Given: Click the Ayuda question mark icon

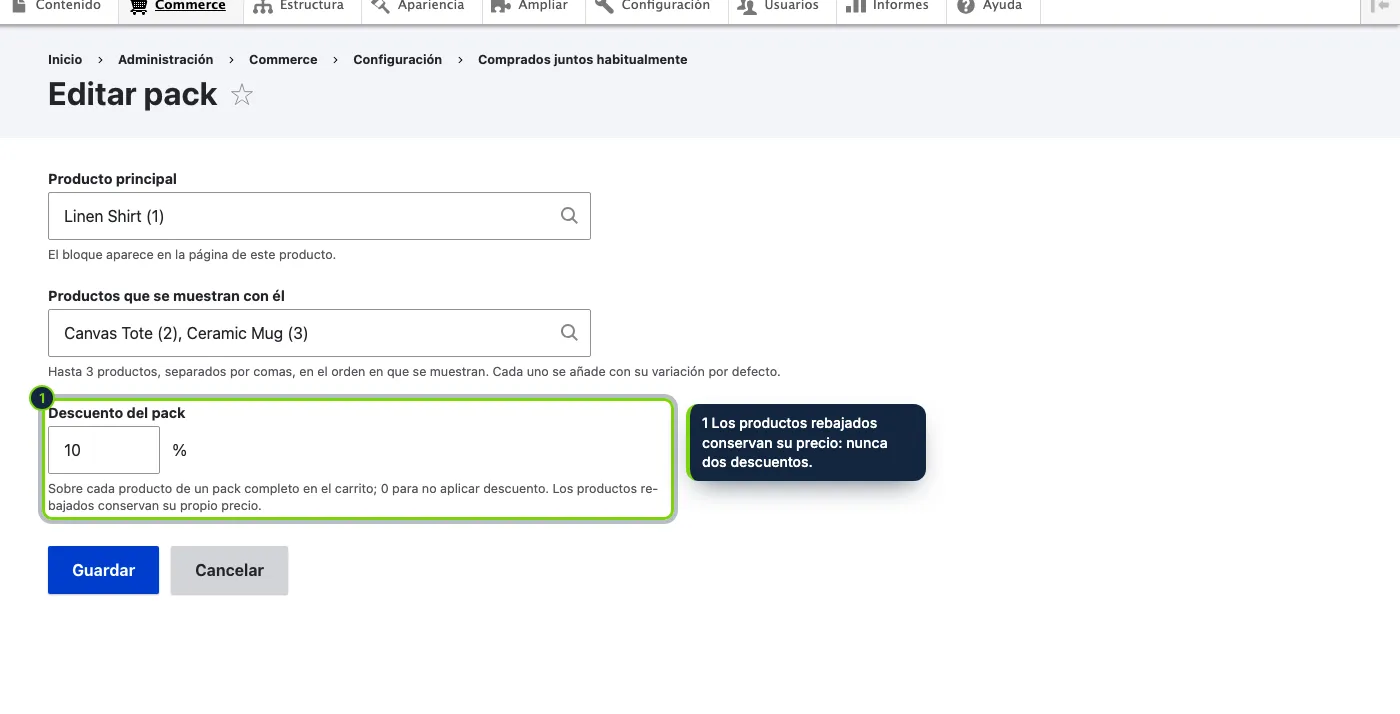Looking at the screenshot, I should [x=965, y=6].
